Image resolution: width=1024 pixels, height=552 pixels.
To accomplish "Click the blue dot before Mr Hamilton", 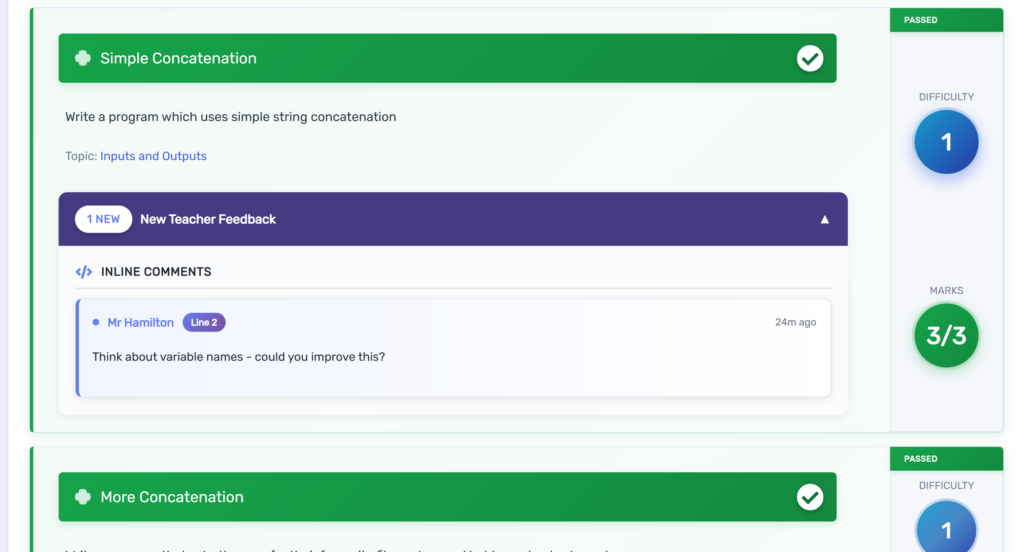I will (96, 322).
